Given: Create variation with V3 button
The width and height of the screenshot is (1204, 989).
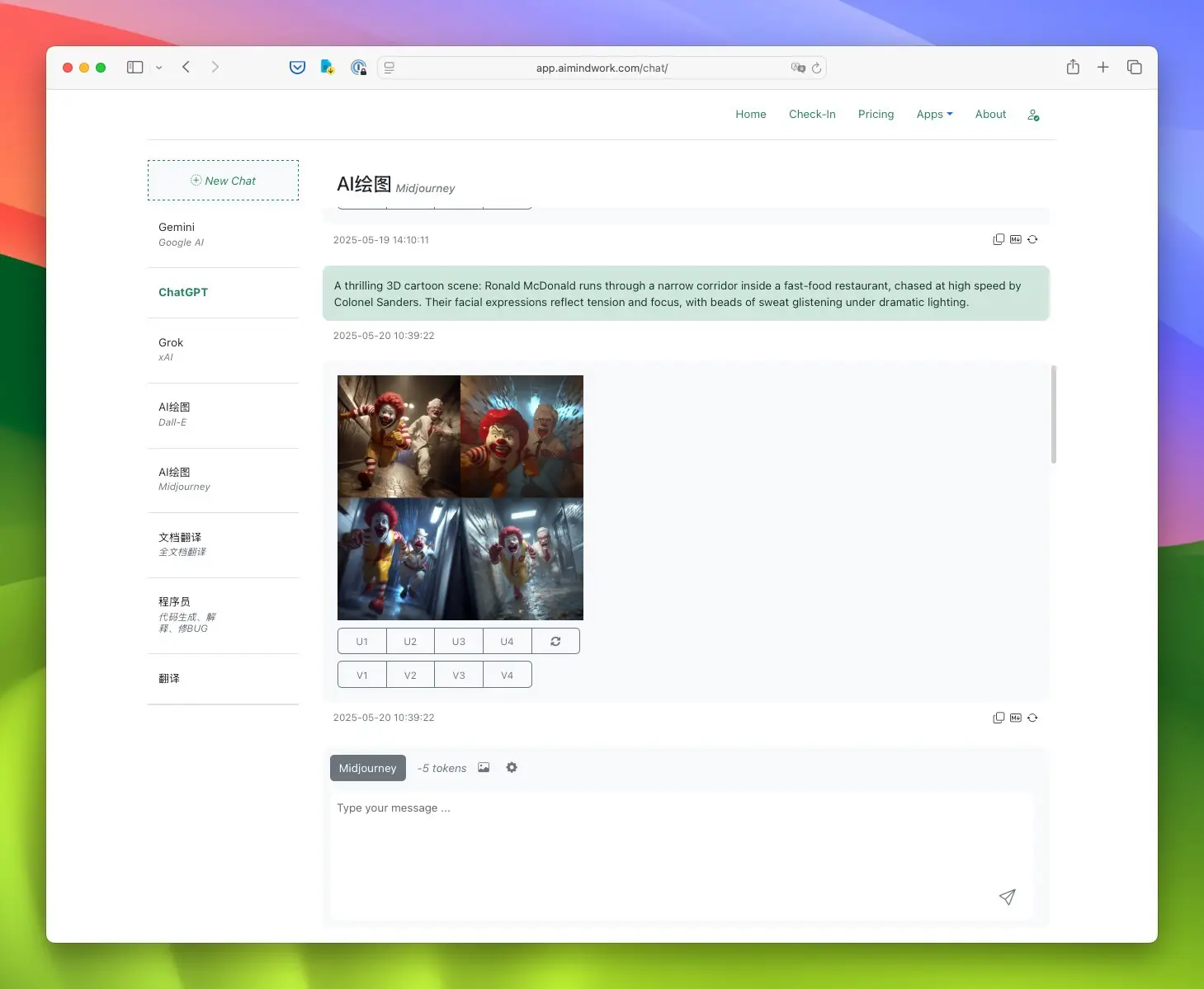Looking at the screenshot, I should click(x=459, y=675).
